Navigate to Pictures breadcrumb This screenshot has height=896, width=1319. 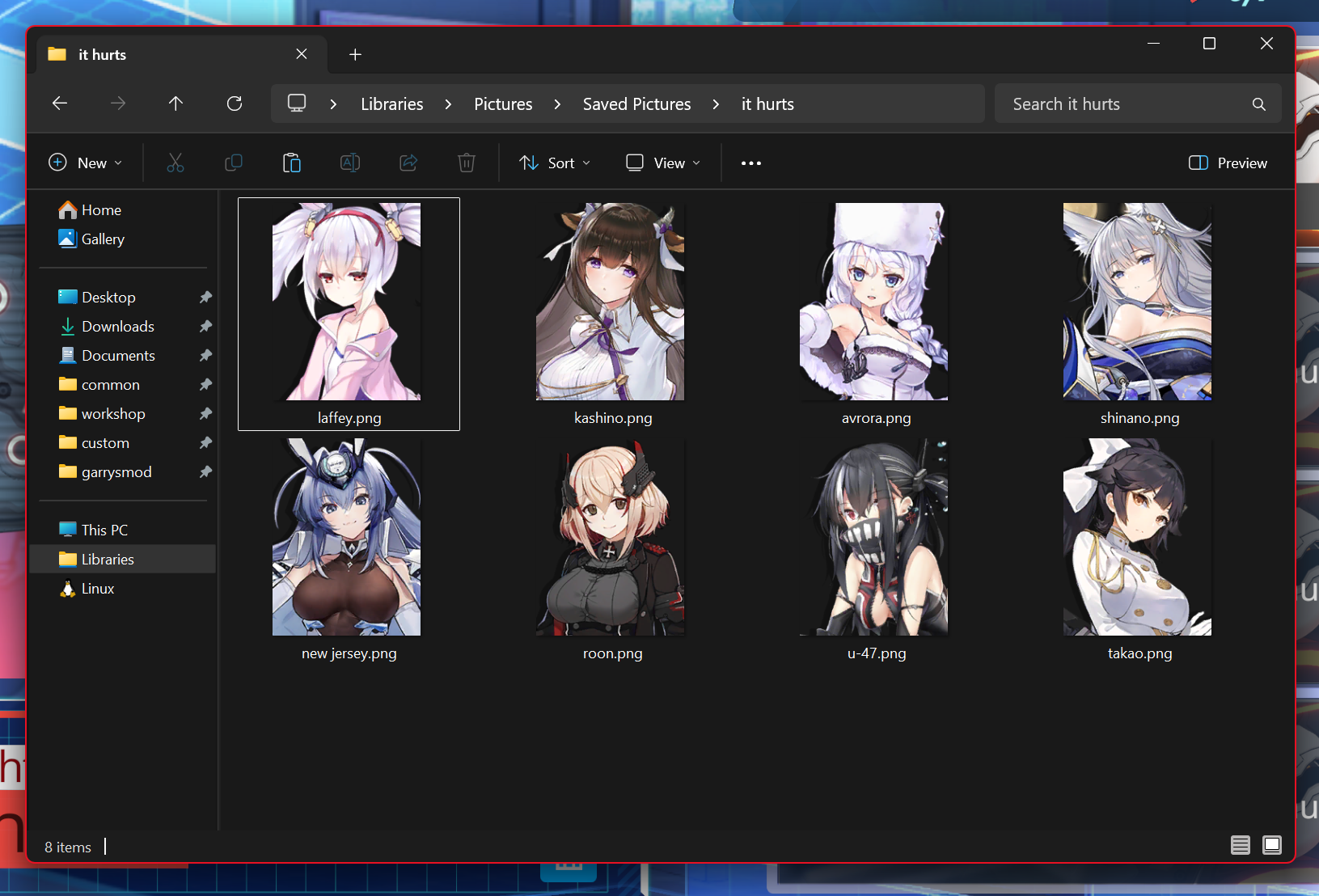tap(503, 104)
